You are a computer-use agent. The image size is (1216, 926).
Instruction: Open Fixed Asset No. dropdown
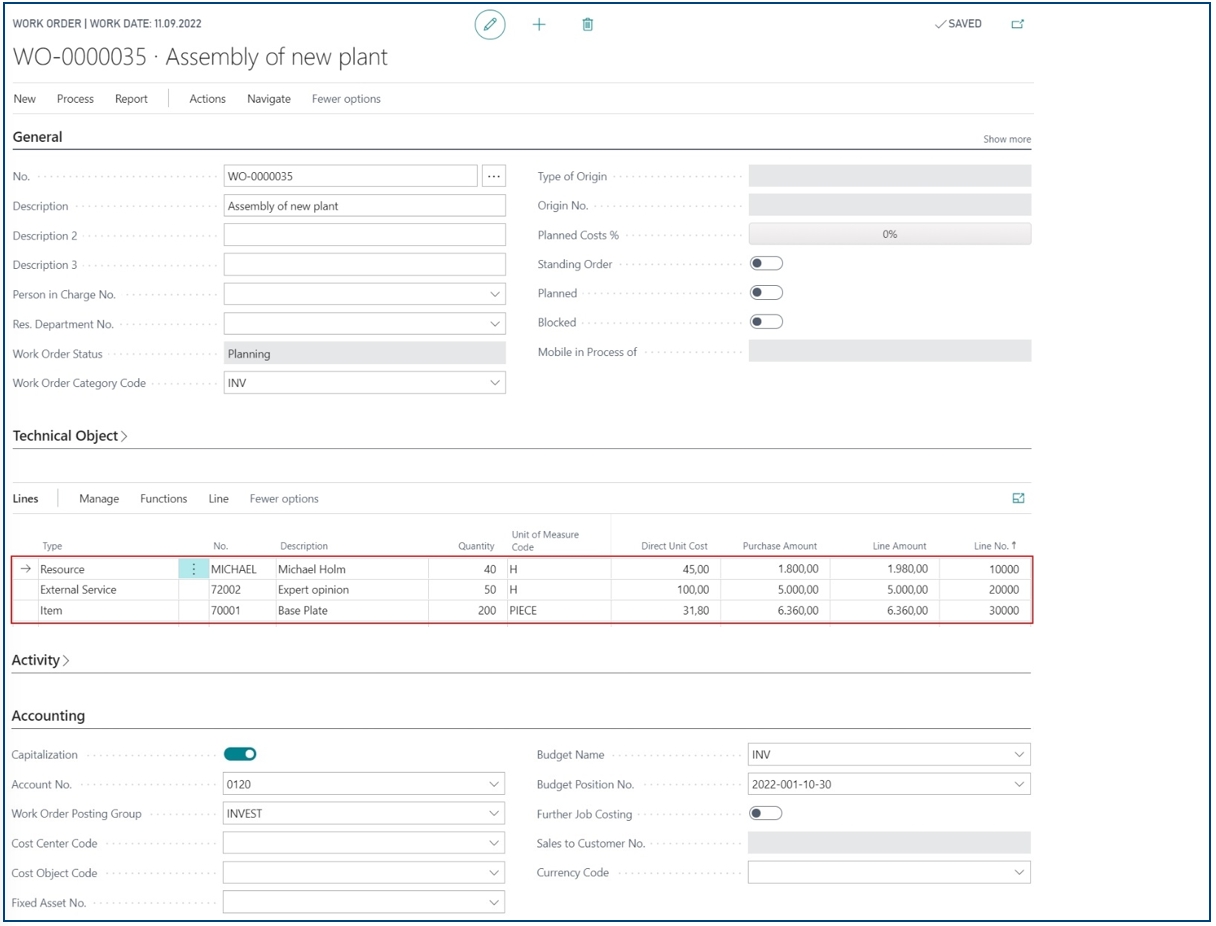[x=495, y=902]
